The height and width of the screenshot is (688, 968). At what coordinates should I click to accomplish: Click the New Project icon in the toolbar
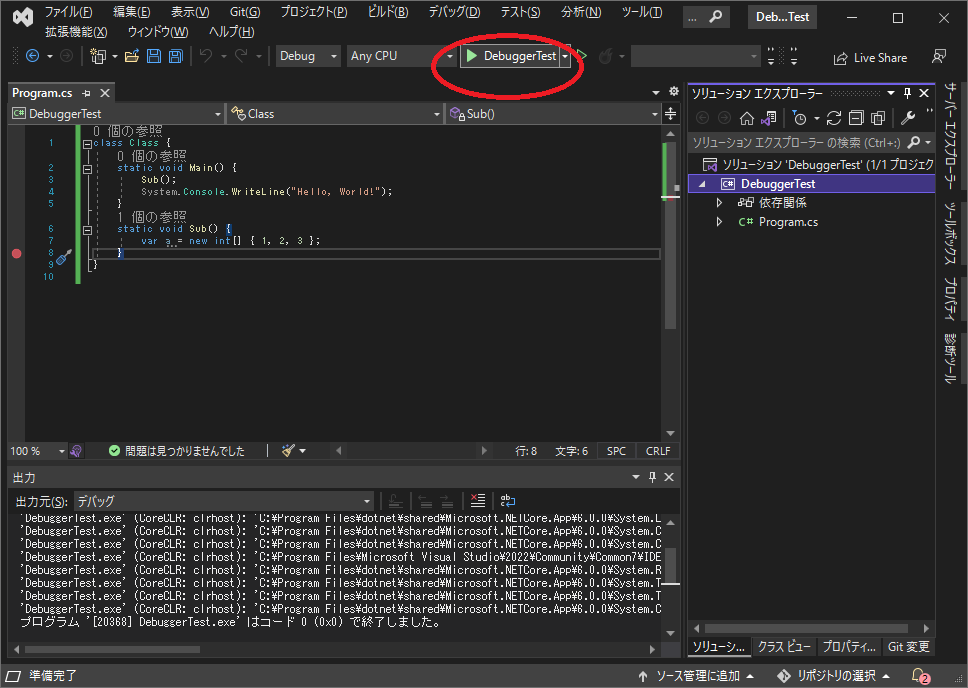pos(100,57)
